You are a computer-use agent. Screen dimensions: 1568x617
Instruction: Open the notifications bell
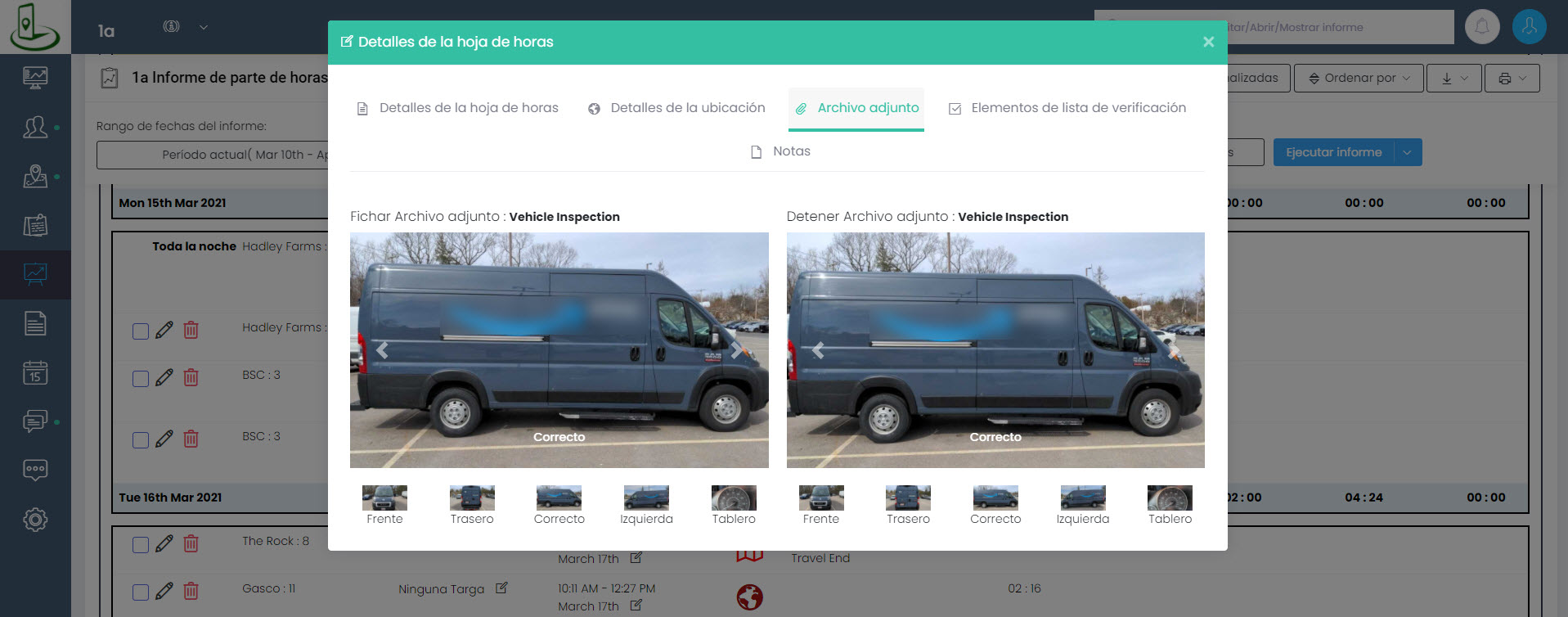click(1482, 27)
